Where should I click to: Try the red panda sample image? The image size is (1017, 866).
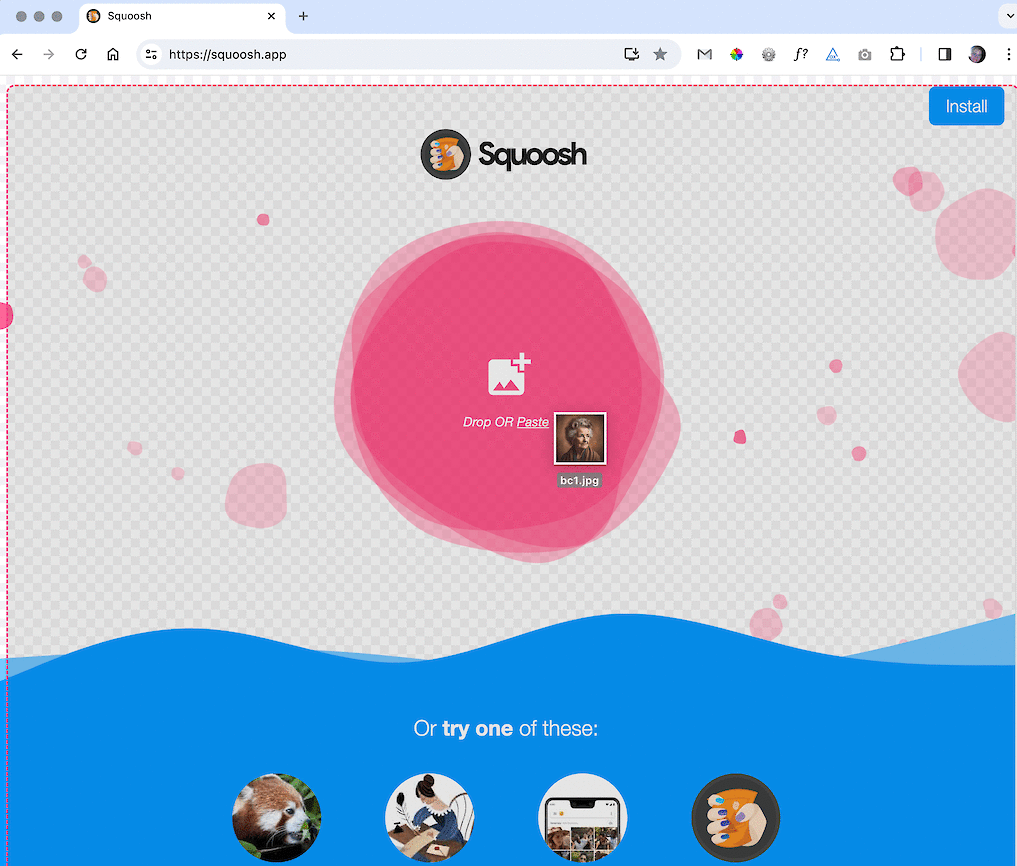coord(277,817)
